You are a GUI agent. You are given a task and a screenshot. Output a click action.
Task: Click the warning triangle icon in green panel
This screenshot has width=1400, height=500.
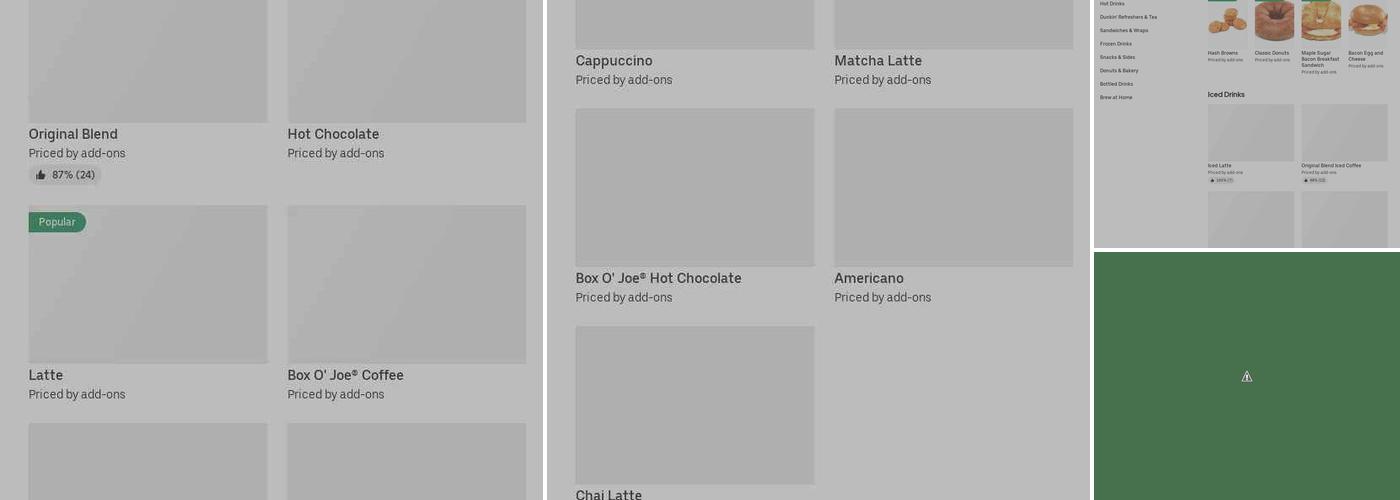[1247, 377]
